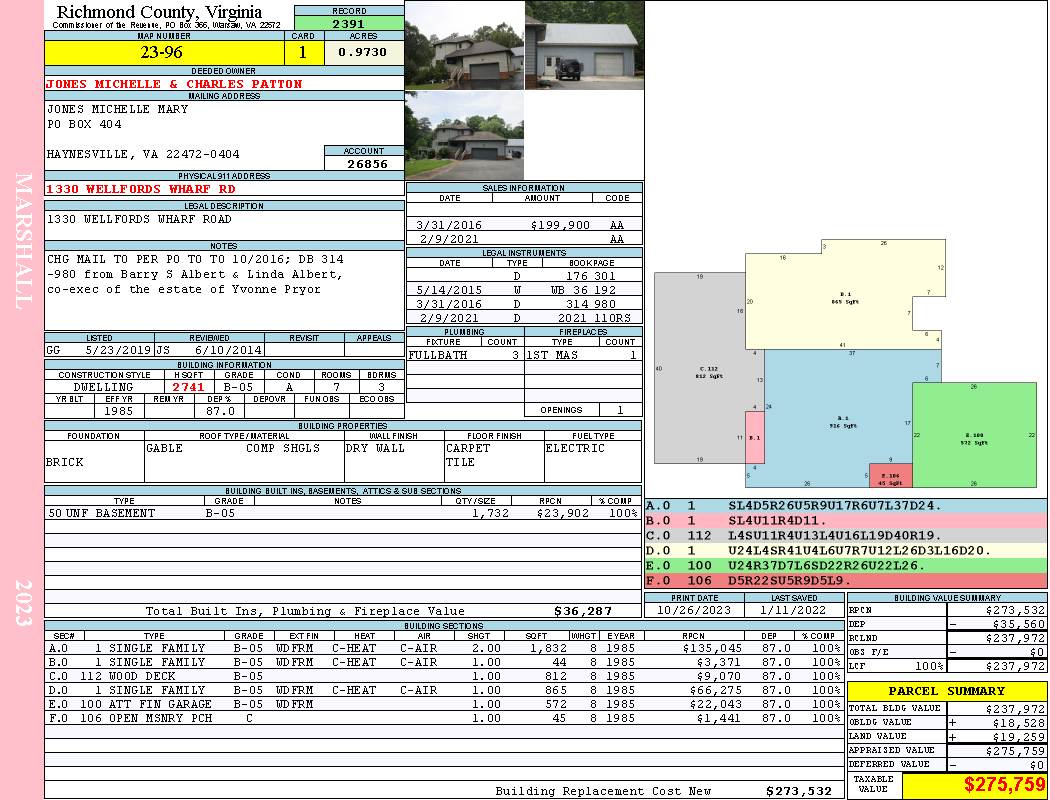Image resolution: width=1050 pixels, height=800 pixels.
Task: Click the PARCEL SUMMARY header
Action: click(946, 691)
